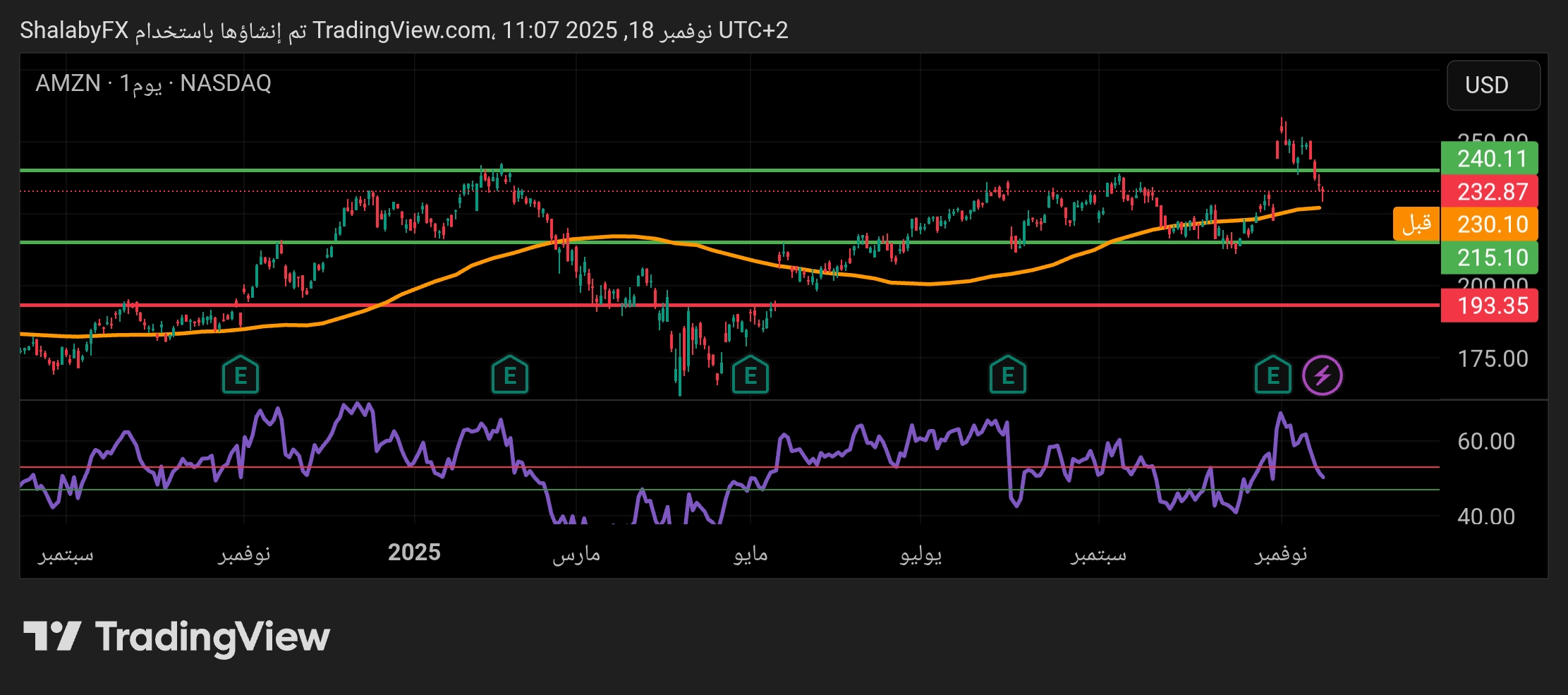Click the يوليو month label on the time axis
The height and width of the screenshot is (695, 1568).
[920, 554]
